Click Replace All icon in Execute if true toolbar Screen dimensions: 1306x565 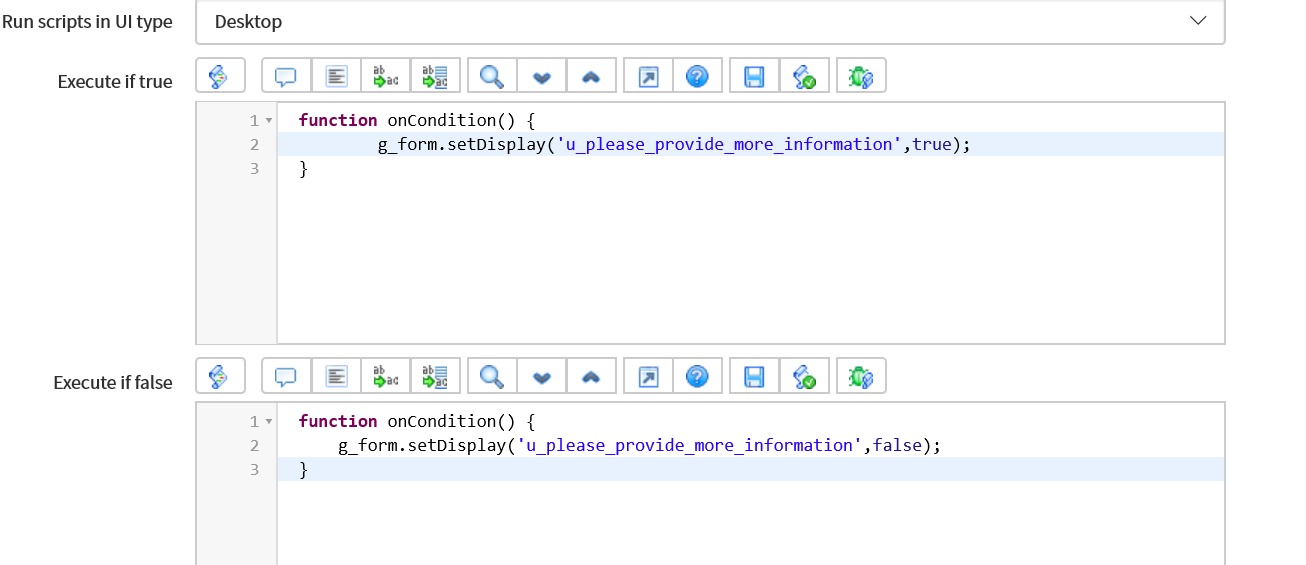(436, 76)
